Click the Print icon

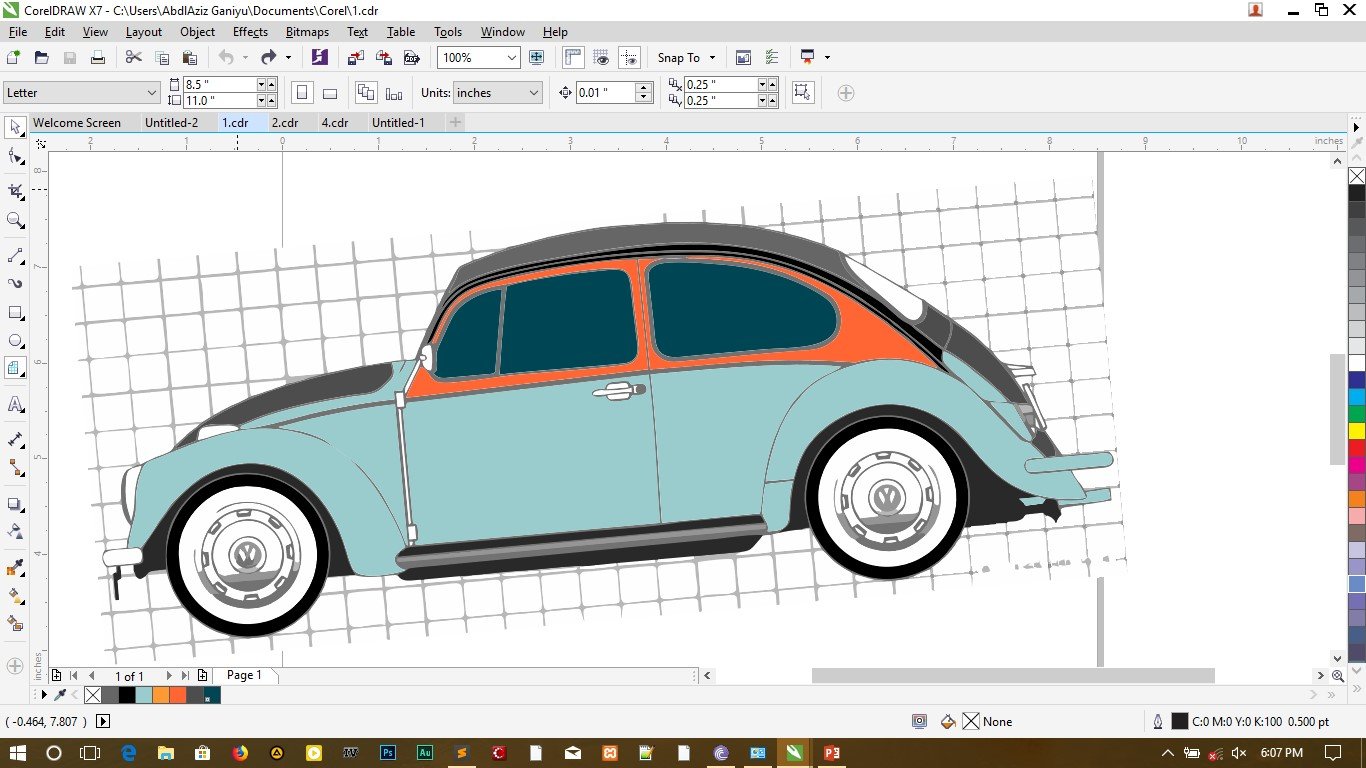click(98, 58)
